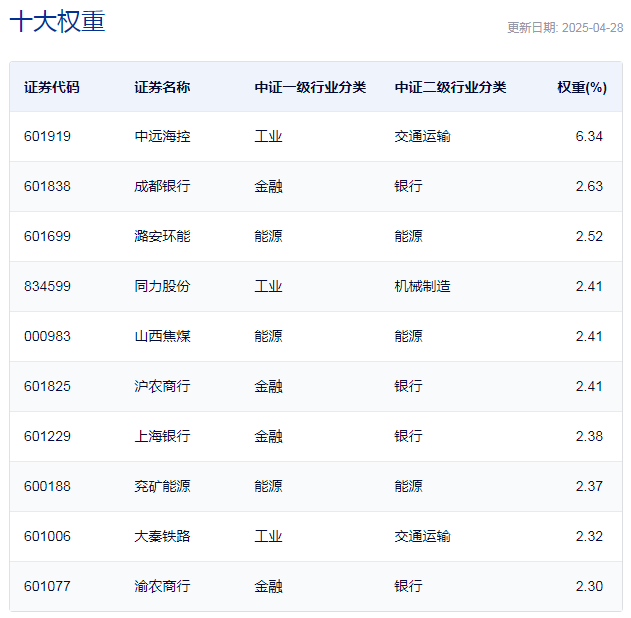Click stock name 渝农商行
The image size is (631, 618).
(162, 586)
